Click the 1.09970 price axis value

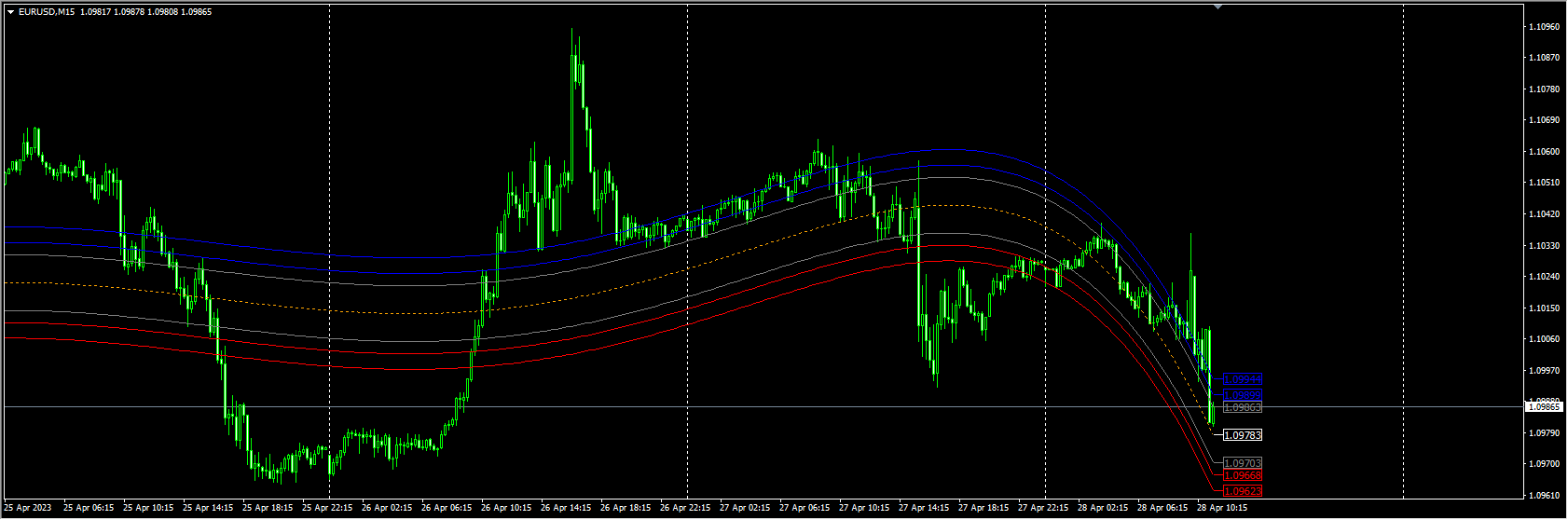[x=1545, y=371]
